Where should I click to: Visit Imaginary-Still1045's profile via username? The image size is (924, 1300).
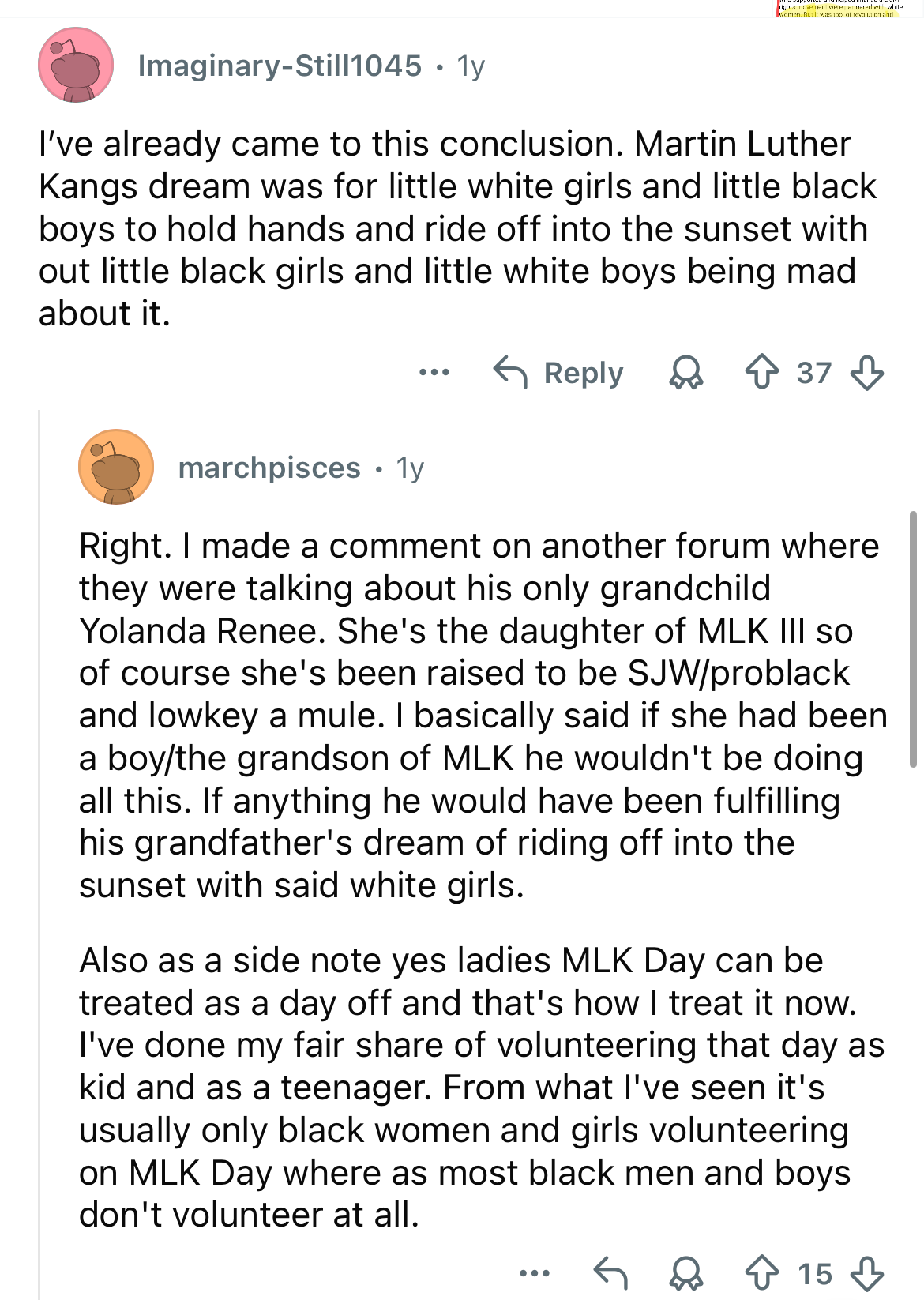click(280, 66)
